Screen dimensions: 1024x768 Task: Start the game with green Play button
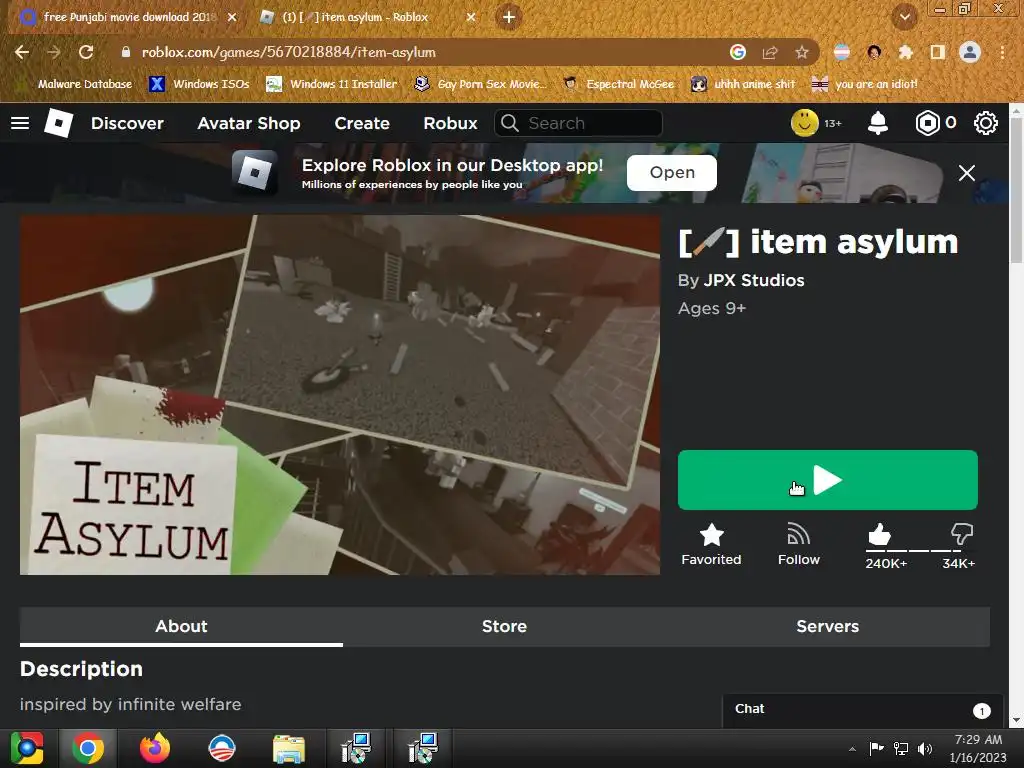(x=827, y=480)
